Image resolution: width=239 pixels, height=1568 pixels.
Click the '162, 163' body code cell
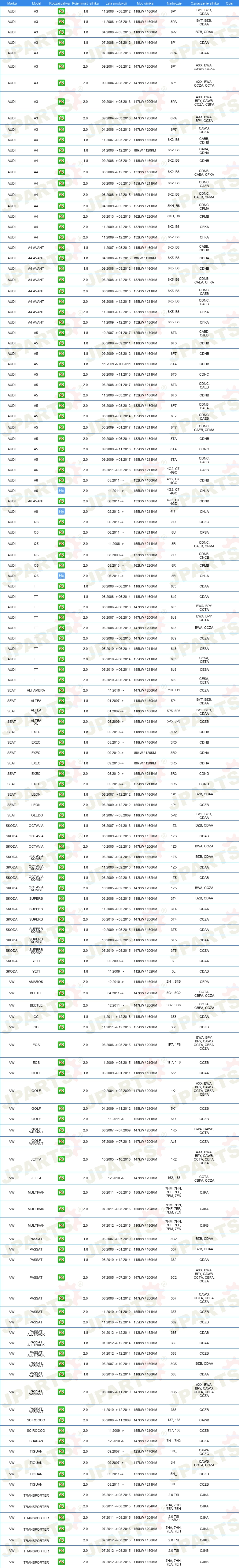[x=174, y=1178]
